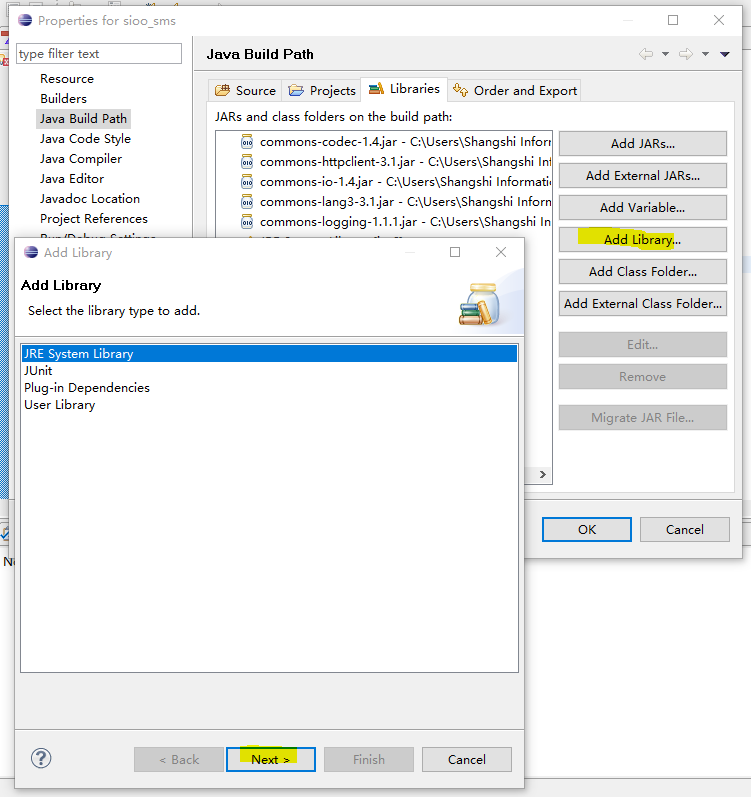Open the forward navigation history dropdown

pos(705,54)
